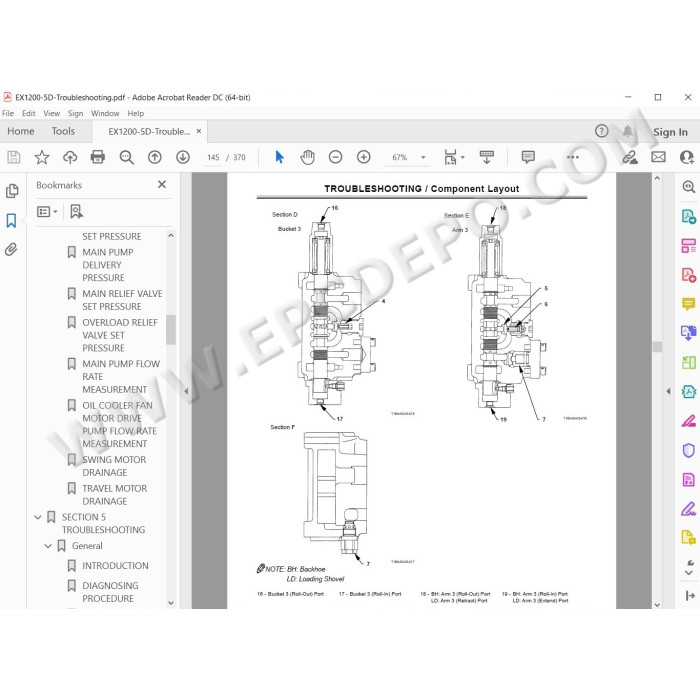The height and width of the screenshot is (700, 700).
Task: Open the Edit menu
Action: coord(29,113)
